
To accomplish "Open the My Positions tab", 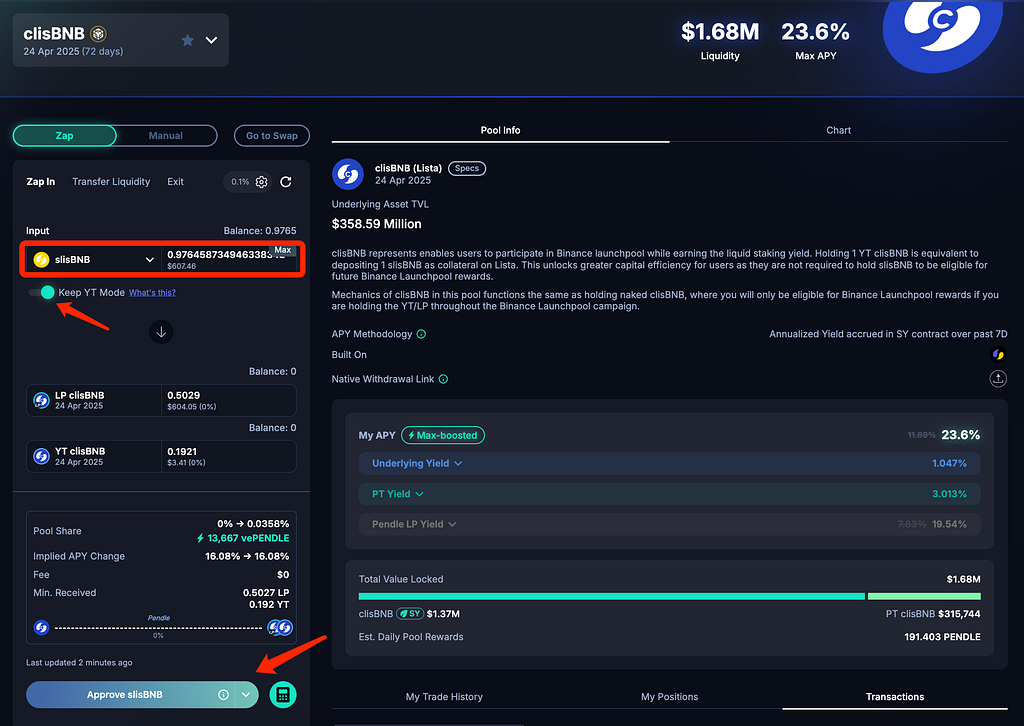I will (x=669, y=697).
